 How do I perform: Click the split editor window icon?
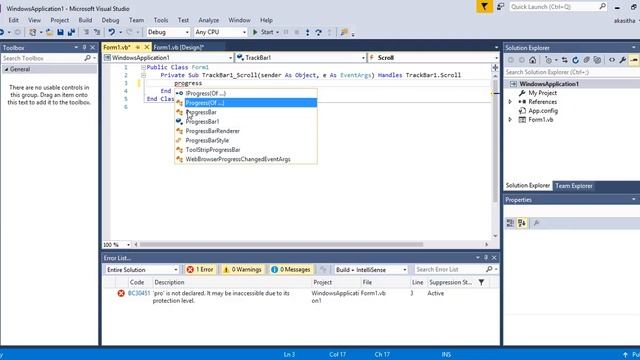(x=495, y=67)
